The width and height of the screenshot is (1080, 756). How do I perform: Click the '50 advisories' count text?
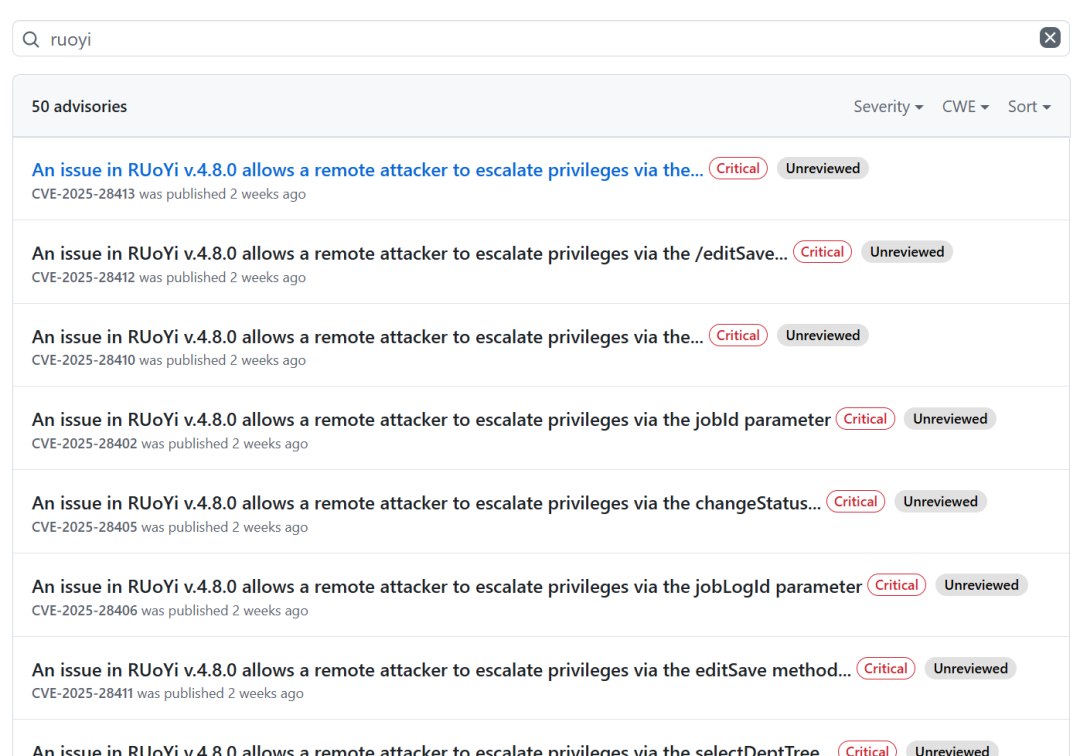(79, 107)
